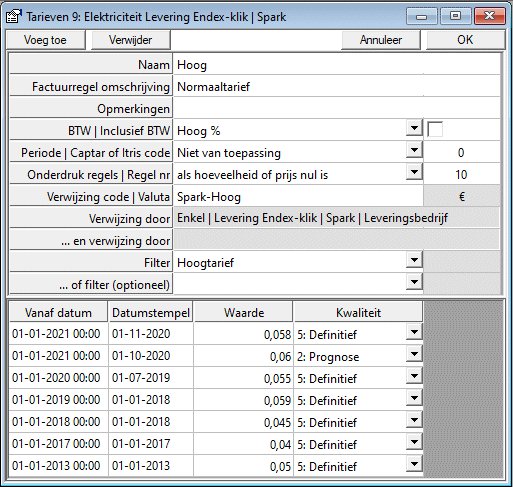Select the Waarde cell showing 0,058
513x487 pixels.
(243, 334)
